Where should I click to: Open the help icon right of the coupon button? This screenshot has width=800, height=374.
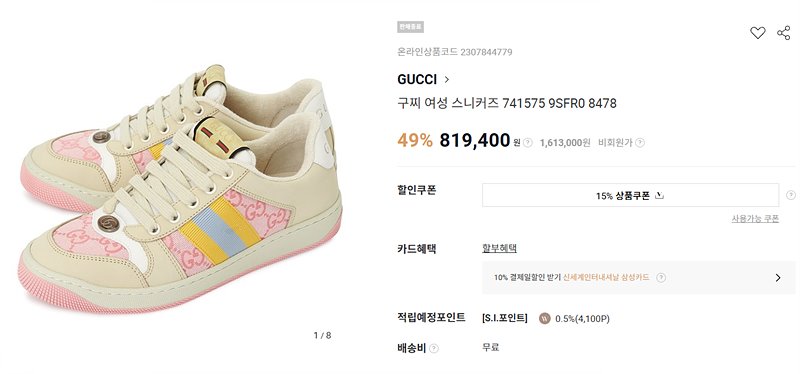coord(791,195)
